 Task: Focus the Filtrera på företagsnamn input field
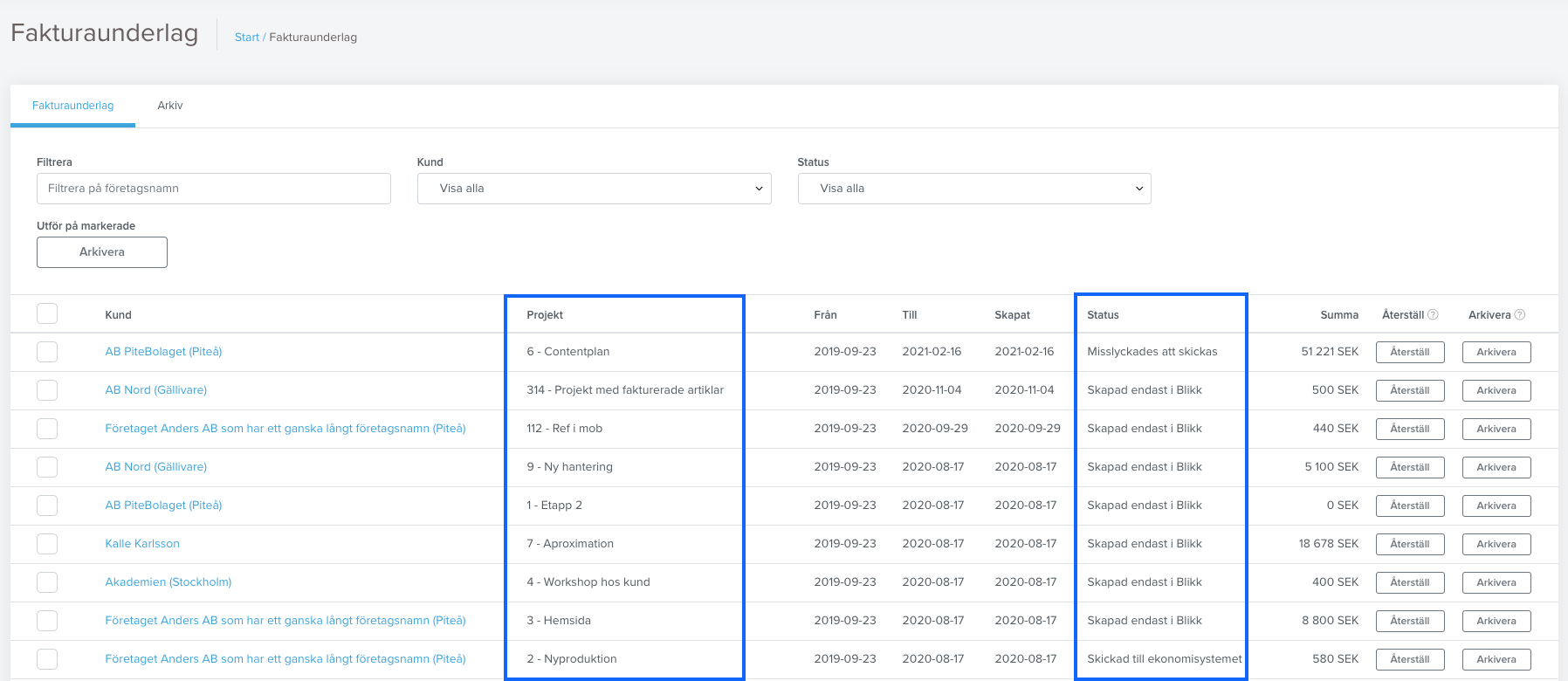tap(214, 189)
